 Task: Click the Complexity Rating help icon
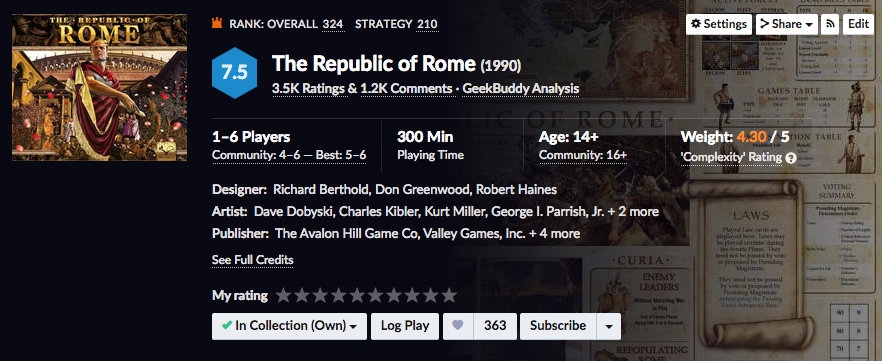(791, 158)
